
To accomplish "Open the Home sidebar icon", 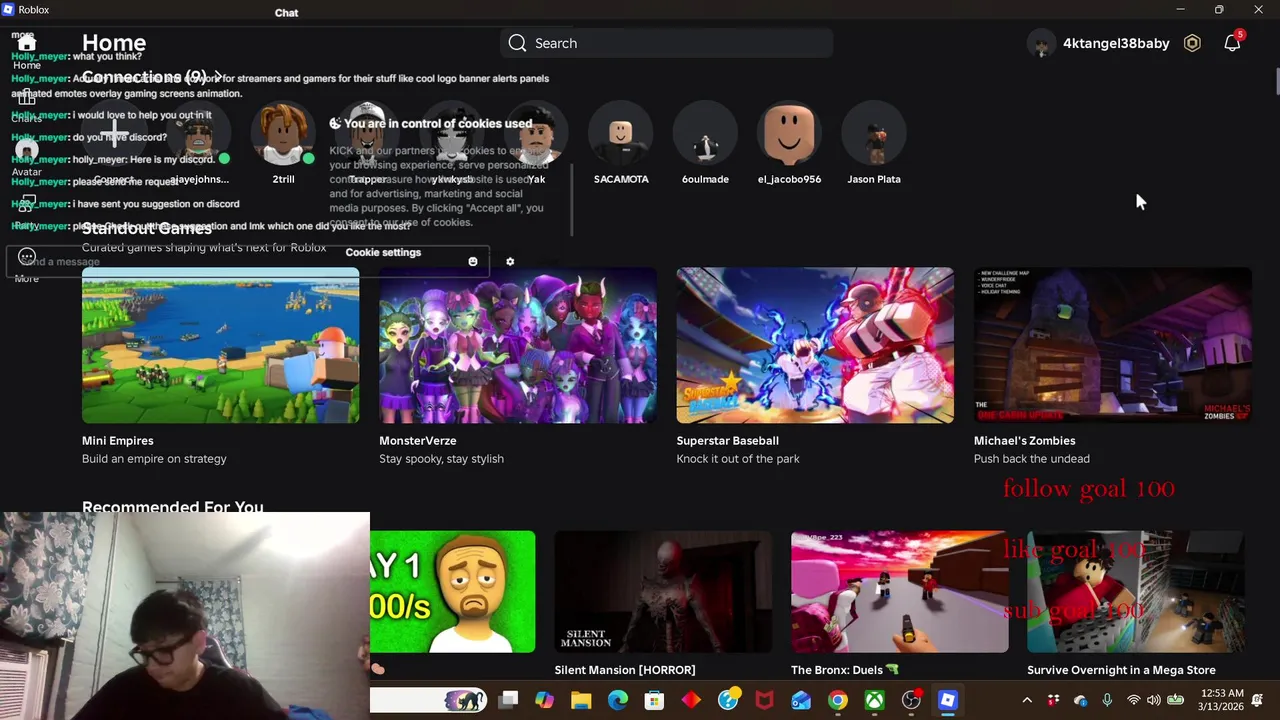I will coord(27,44).
